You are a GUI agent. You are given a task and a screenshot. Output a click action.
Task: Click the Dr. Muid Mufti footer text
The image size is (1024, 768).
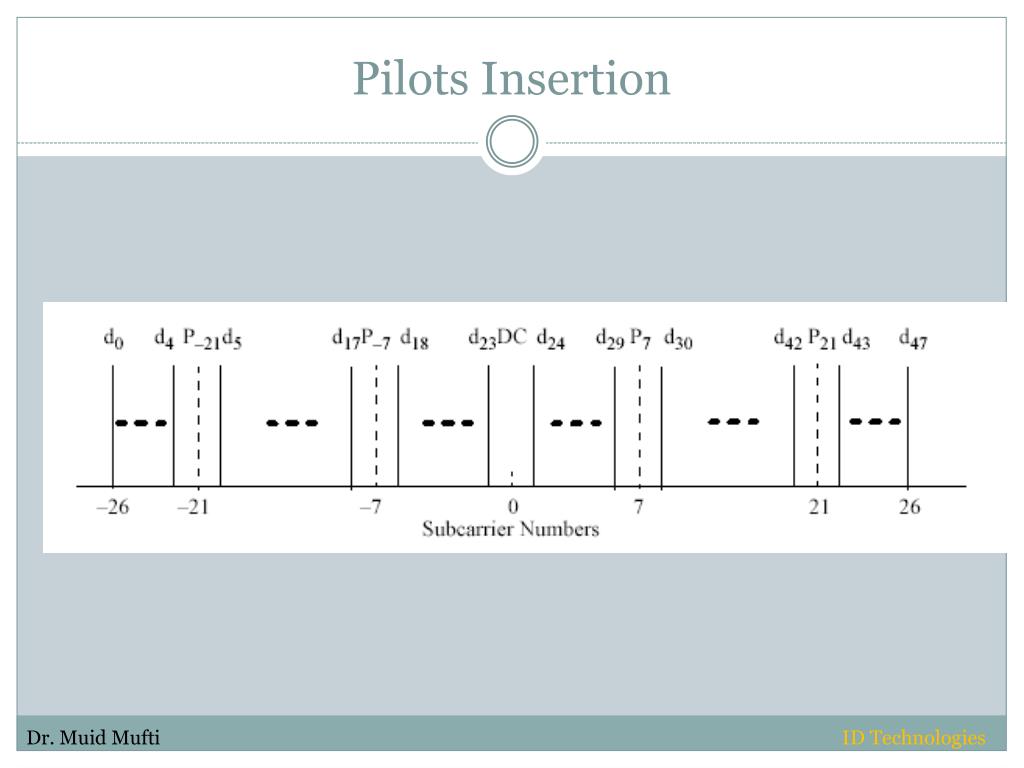93,738
